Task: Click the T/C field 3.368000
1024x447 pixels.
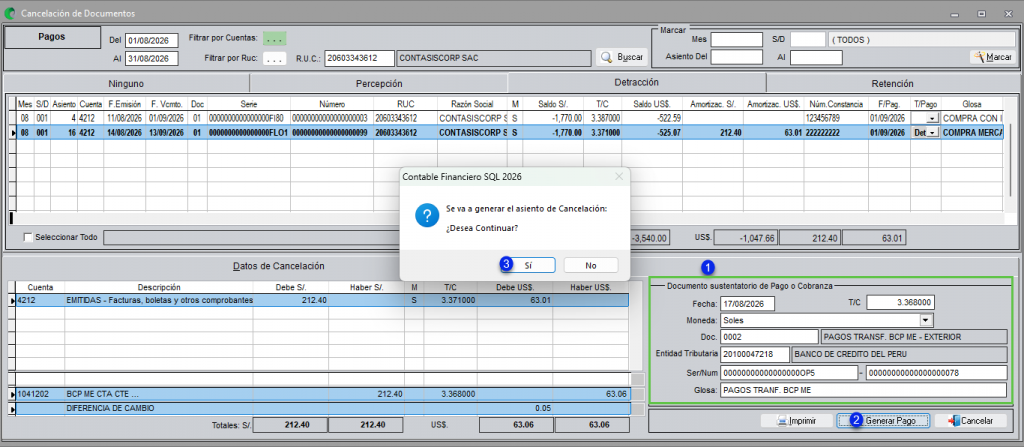Action: click(x=901, y=303)
